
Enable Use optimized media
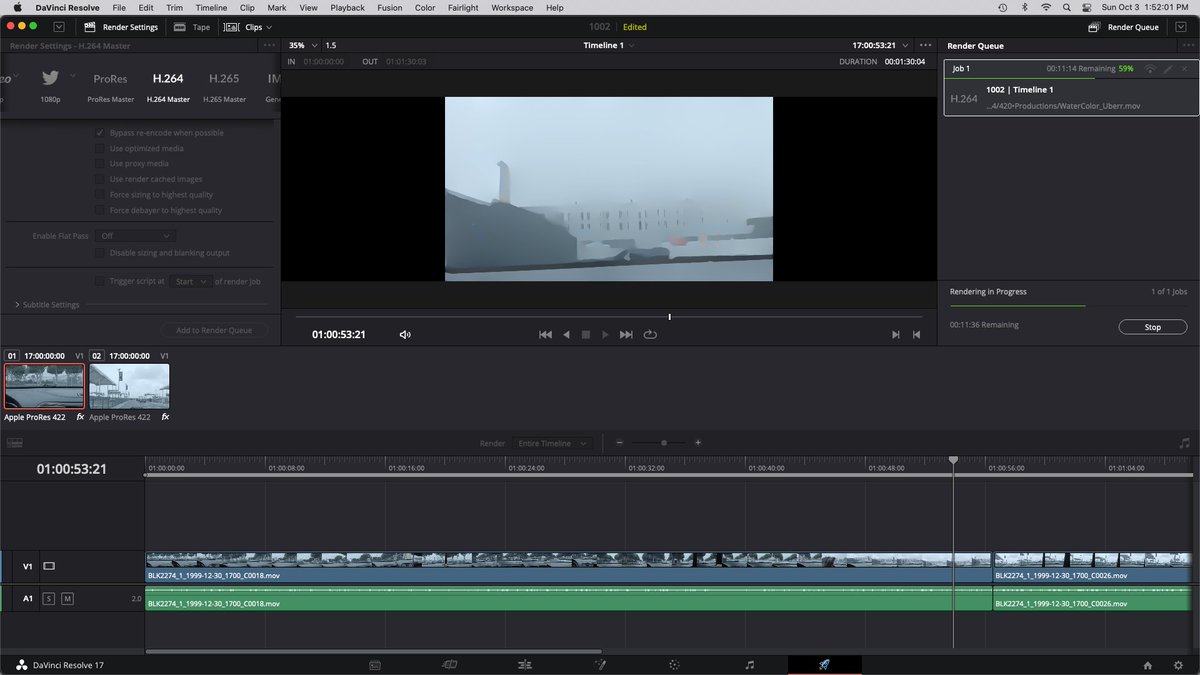pyautogui.click(x=100, y=148)
